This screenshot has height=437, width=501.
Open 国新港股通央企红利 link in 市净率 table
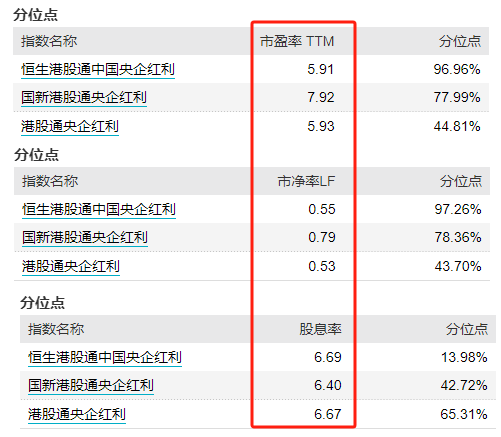click(x=85, y=238)
